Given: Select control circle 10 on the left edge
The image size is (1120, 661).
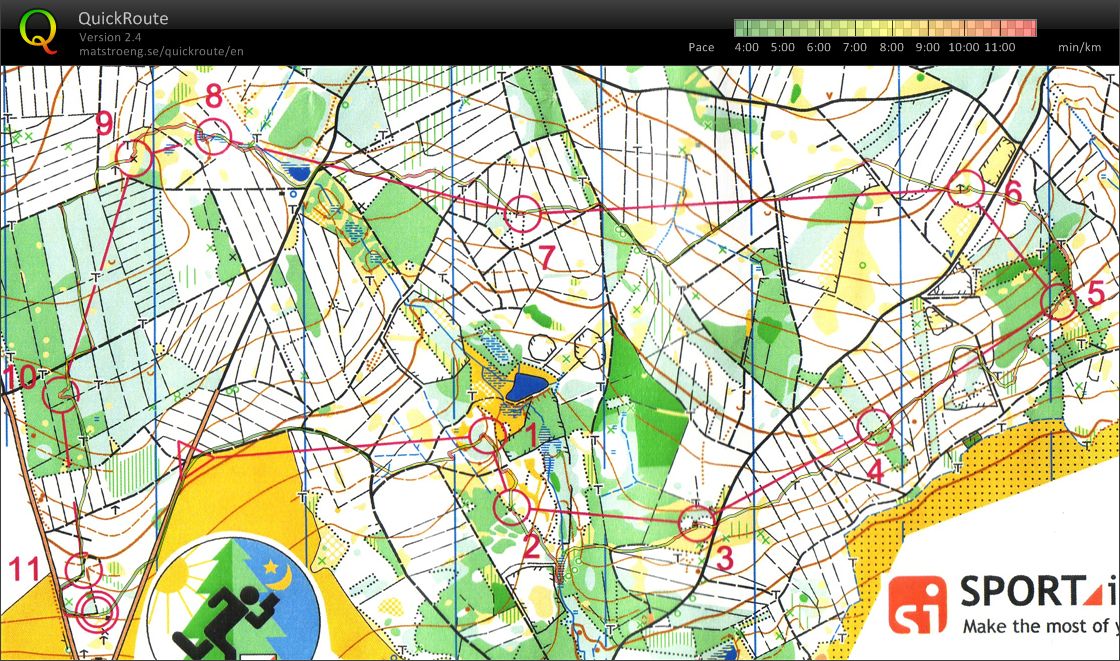Looking at the screenshot, I should coord(61,394).
